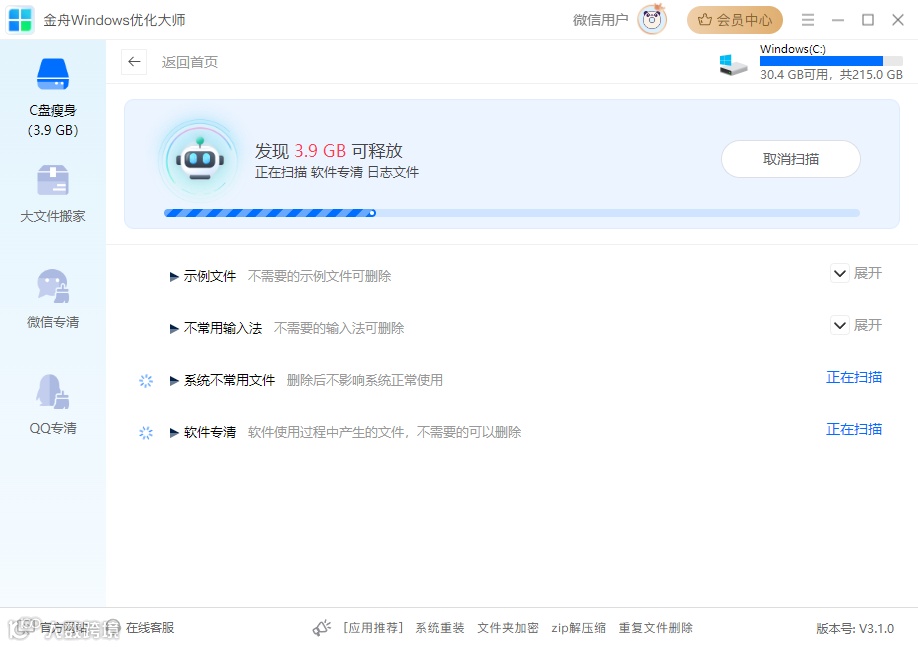Minimize the application window
The height and width of the screenshot is (647, 918).
coord(838,20)
